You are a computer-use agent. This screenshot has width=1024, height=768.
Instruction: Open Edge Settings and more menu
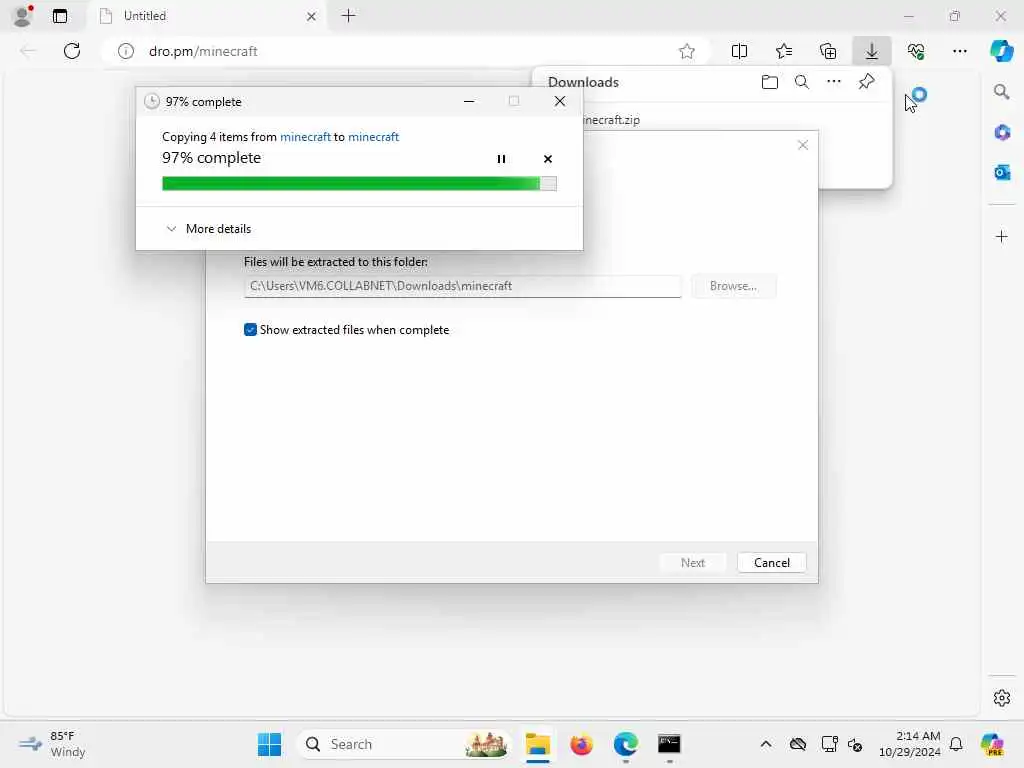[x=959, y=51]
